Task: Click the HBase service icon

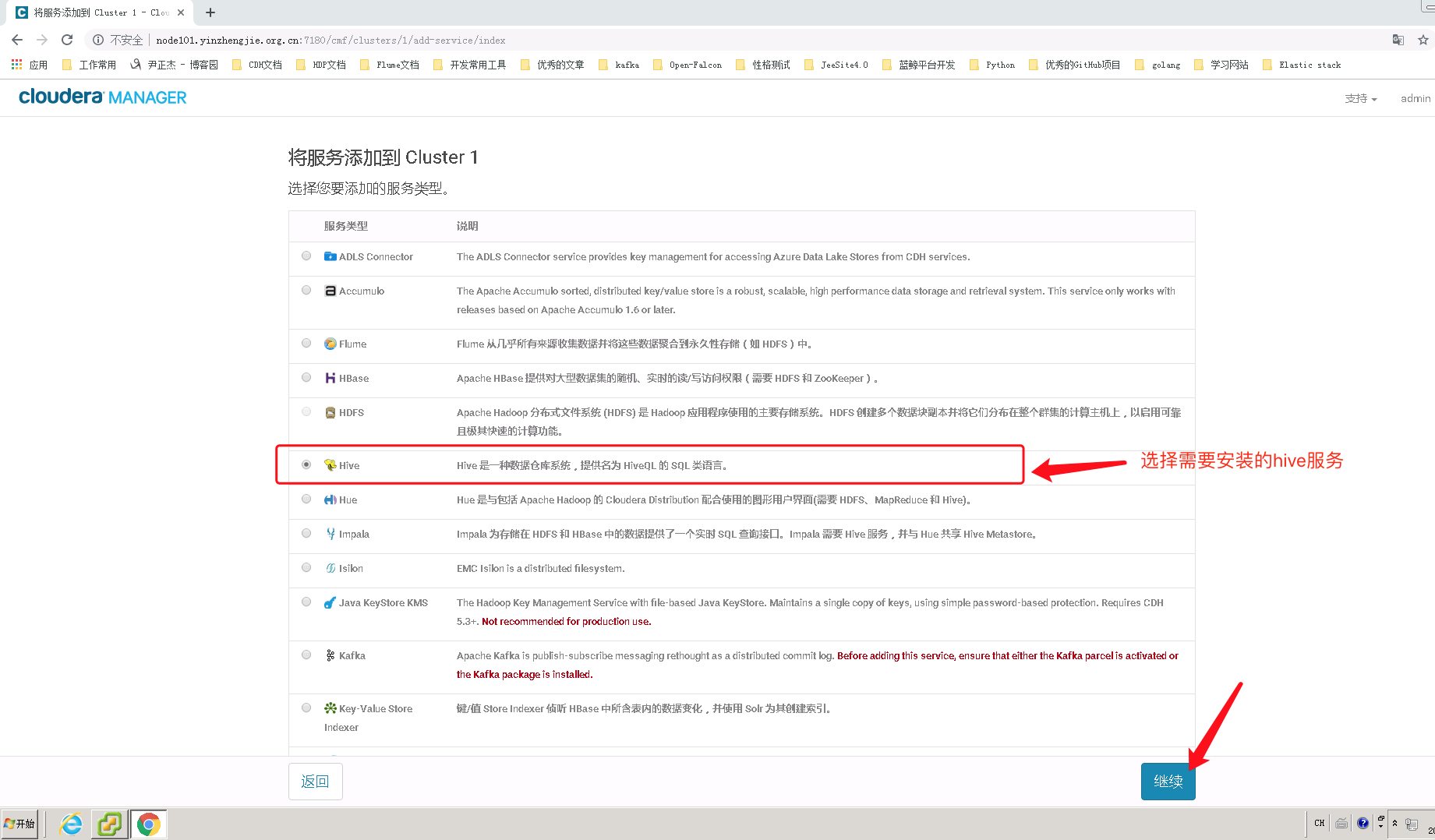Action: [330, 378]
